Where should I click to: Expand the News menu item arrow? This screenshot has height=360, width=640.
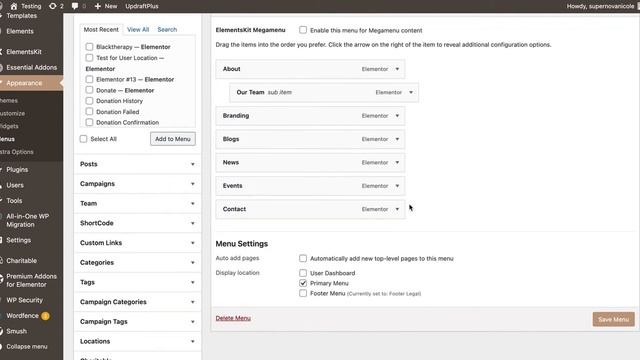click(397, 162)
